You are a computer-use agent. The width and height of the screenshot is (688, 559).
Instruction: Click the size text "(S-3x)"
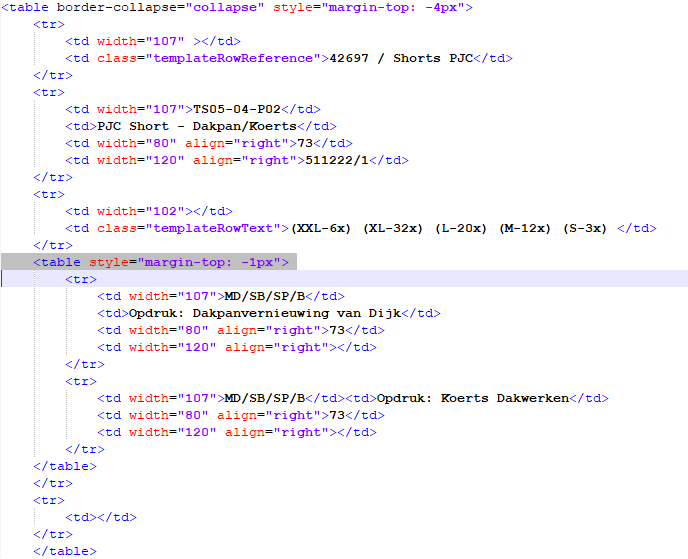[585, 229]
